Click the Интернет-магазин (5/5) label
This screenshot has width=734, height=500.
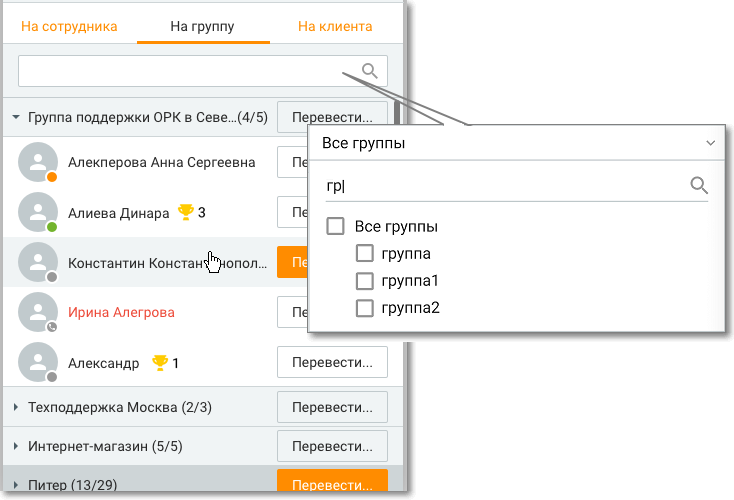click(x=105, y=446)
